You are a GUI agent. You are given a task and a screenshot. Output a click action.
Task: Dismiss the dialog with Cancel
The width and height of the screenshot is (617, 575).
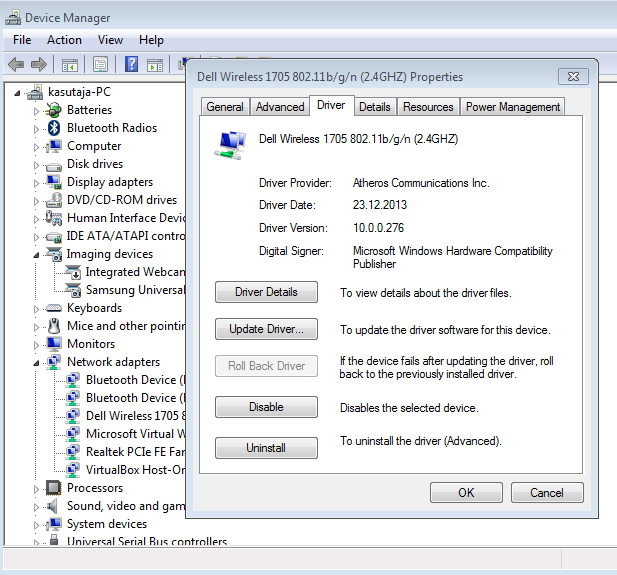[x=547, y=493]
